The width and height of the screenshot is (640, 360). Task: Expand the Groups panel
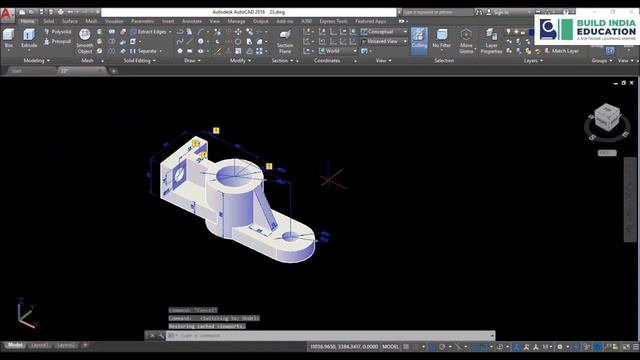602,60
